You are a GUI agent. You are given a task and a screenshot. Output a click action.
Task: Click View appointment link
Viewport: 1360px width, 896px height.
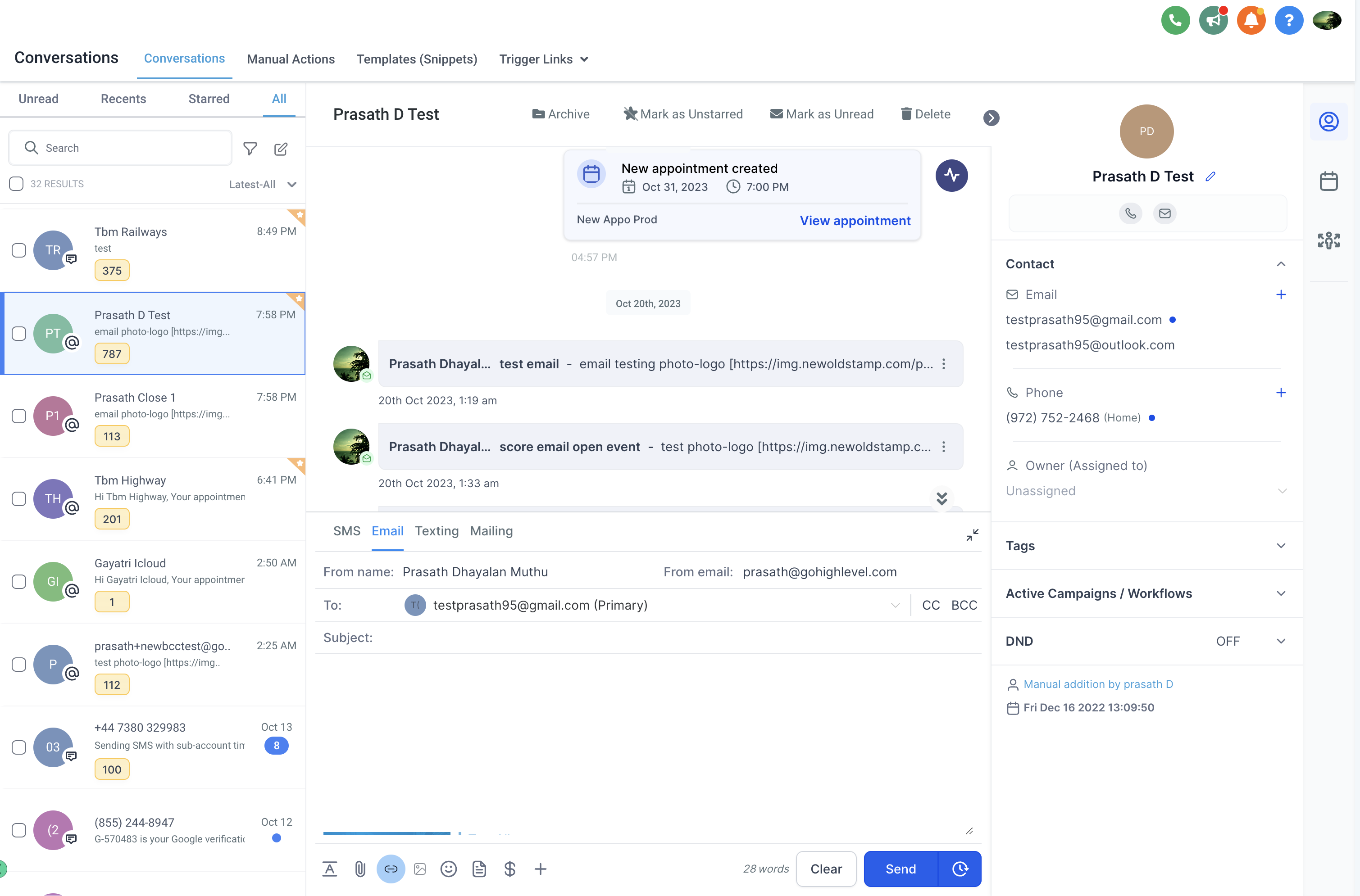tap(855, 221)
